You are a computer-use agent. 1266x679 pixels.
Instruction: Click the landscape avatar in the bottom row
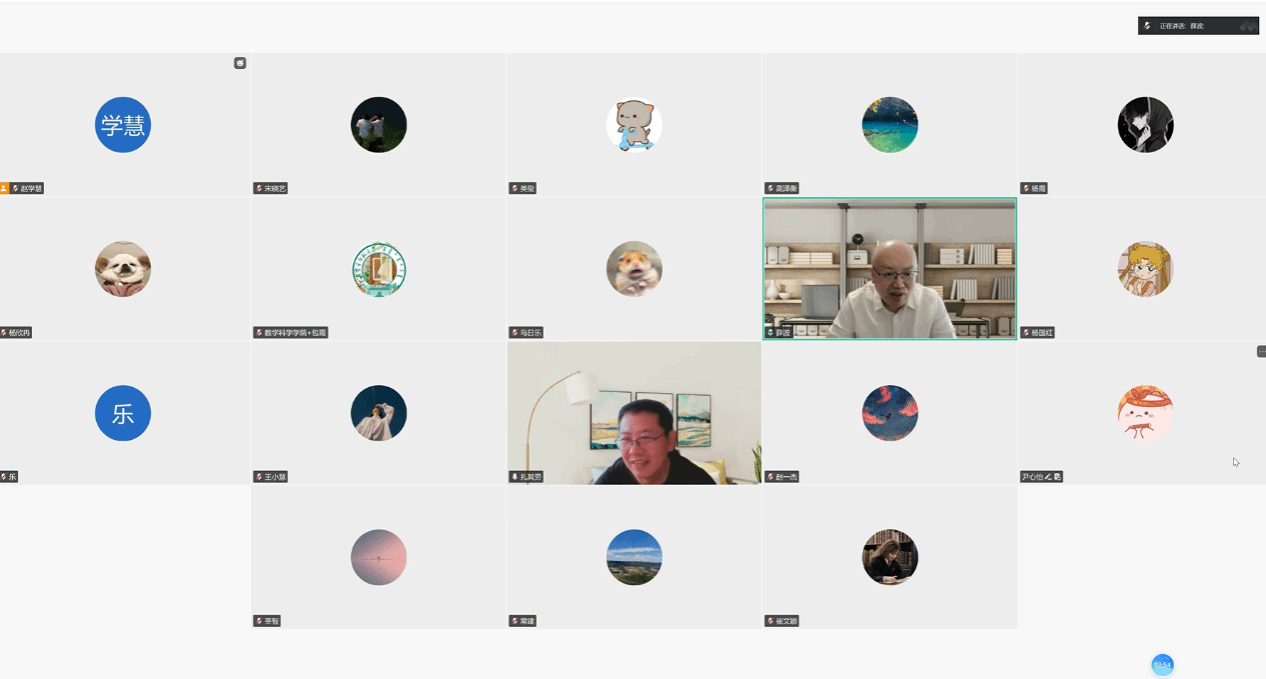pos(634,557)
